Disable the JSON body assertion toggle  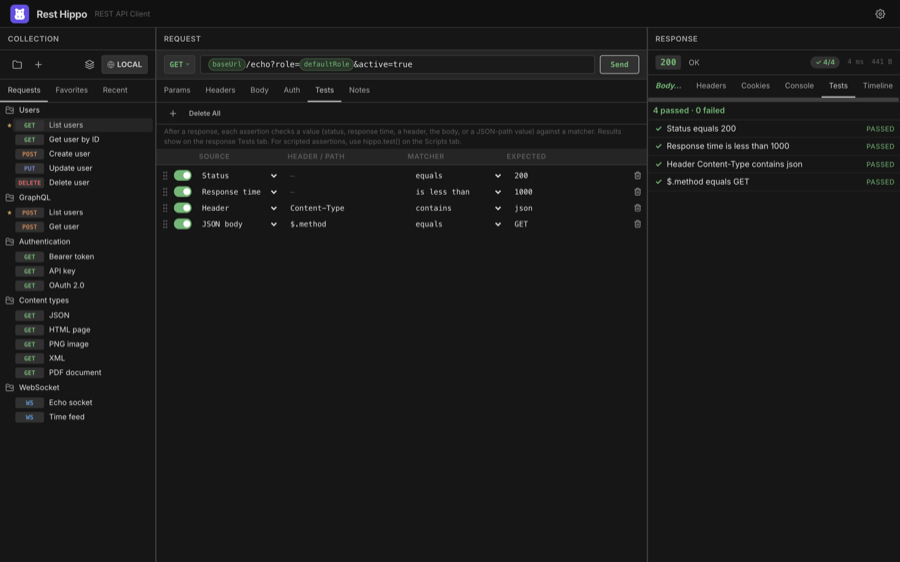tap(183, 224)
